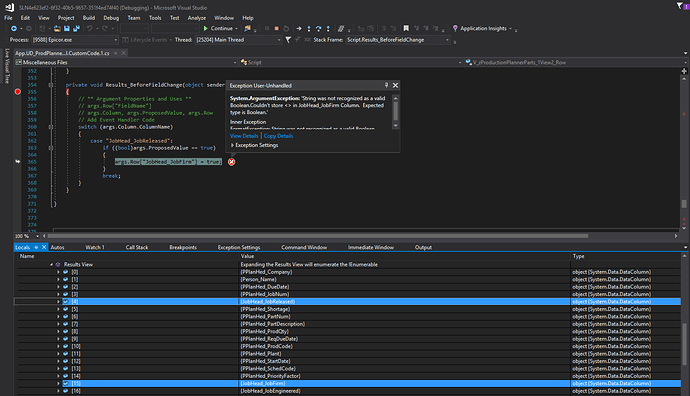Image resolution: width=690 pixels, height=396 pixels.
Task: Click the Undo icon
Action: tap(89, 29)
